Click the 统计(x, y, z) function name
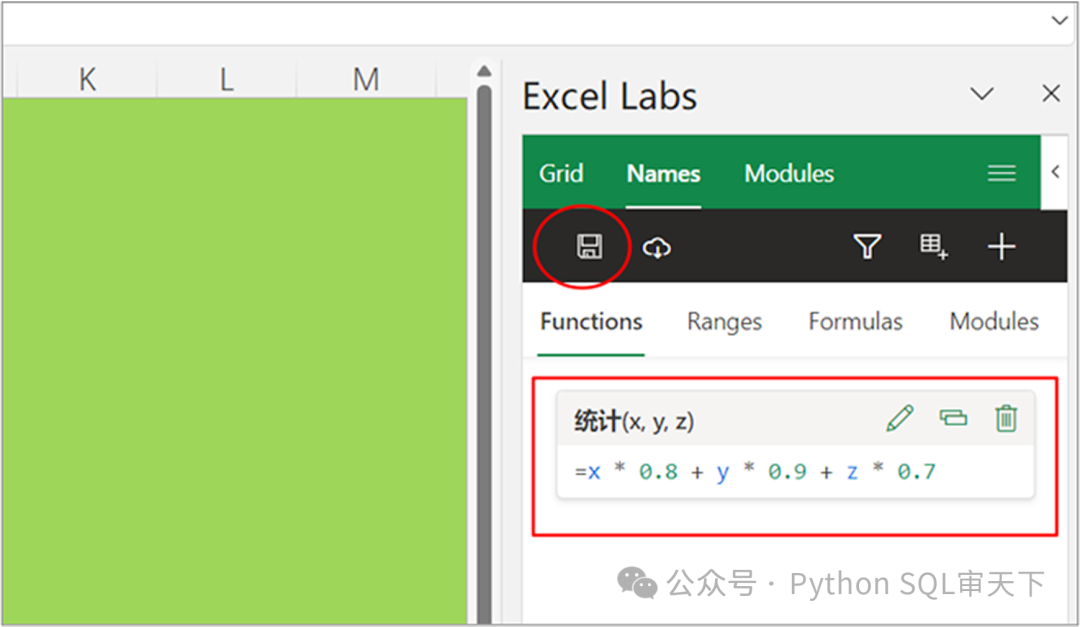This screenshot has height=627, width=1080. point(634,420)
